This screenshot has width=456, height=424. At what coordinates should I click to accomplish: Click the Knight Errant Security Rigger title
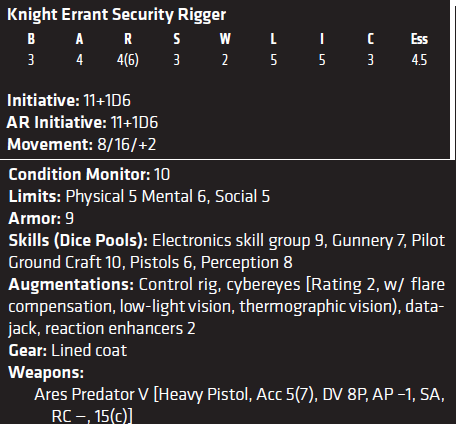point(117,15)
